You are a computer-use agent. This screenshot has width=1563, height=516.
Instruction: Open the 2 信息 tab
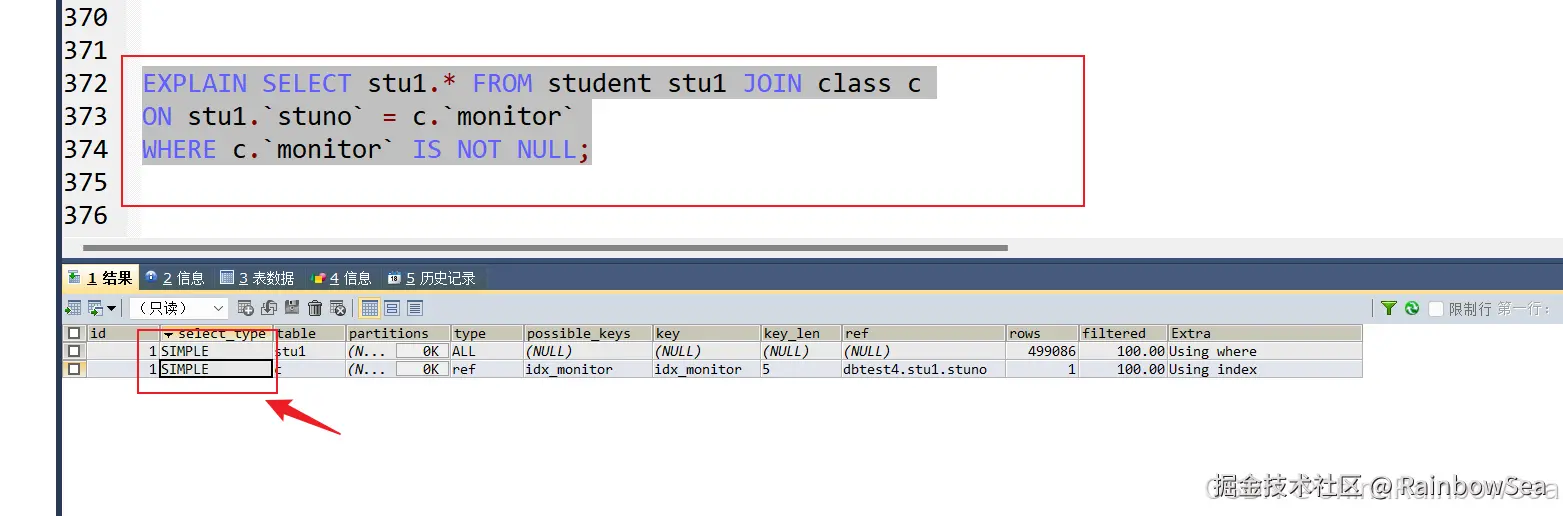175,278
